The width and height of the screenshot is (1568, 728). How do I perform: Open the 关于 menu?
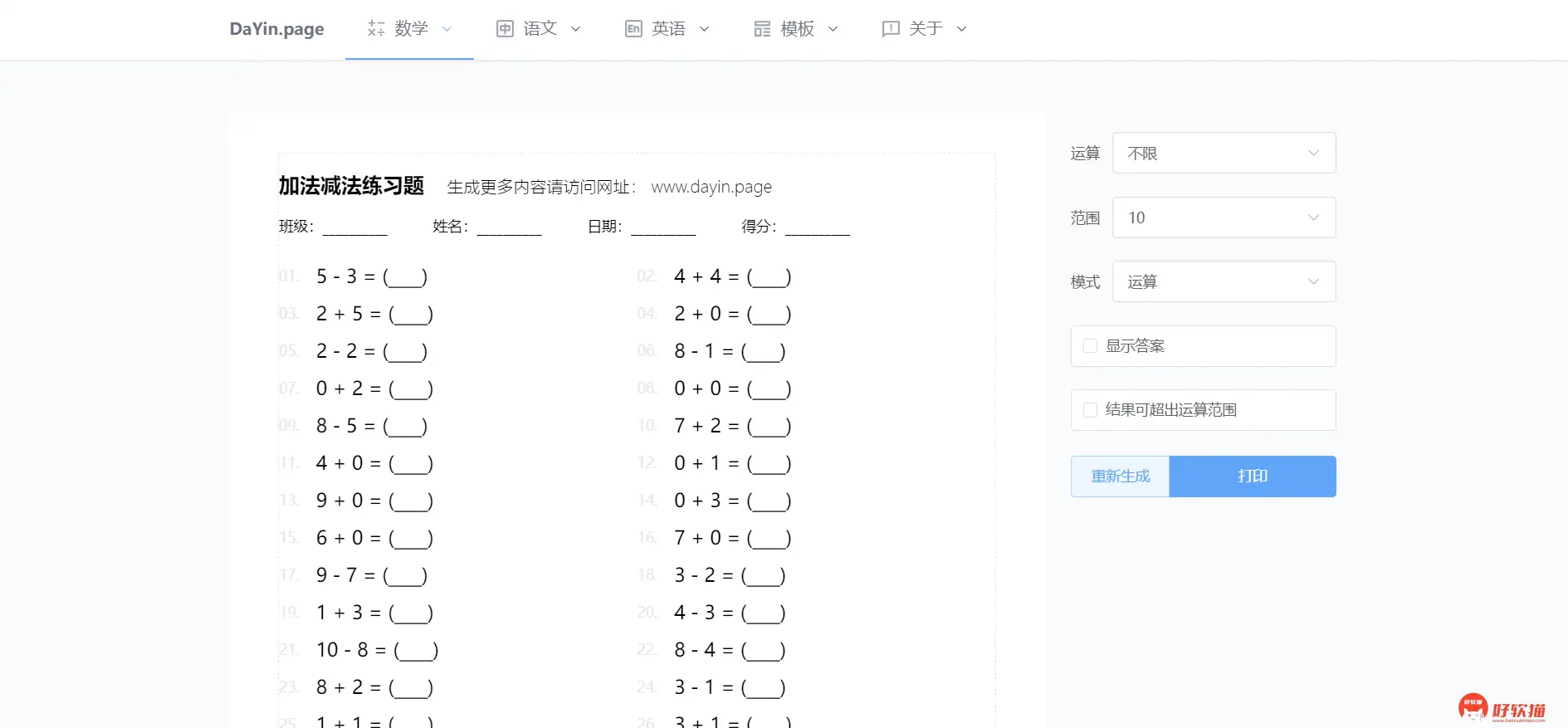[x=924, y=29]
